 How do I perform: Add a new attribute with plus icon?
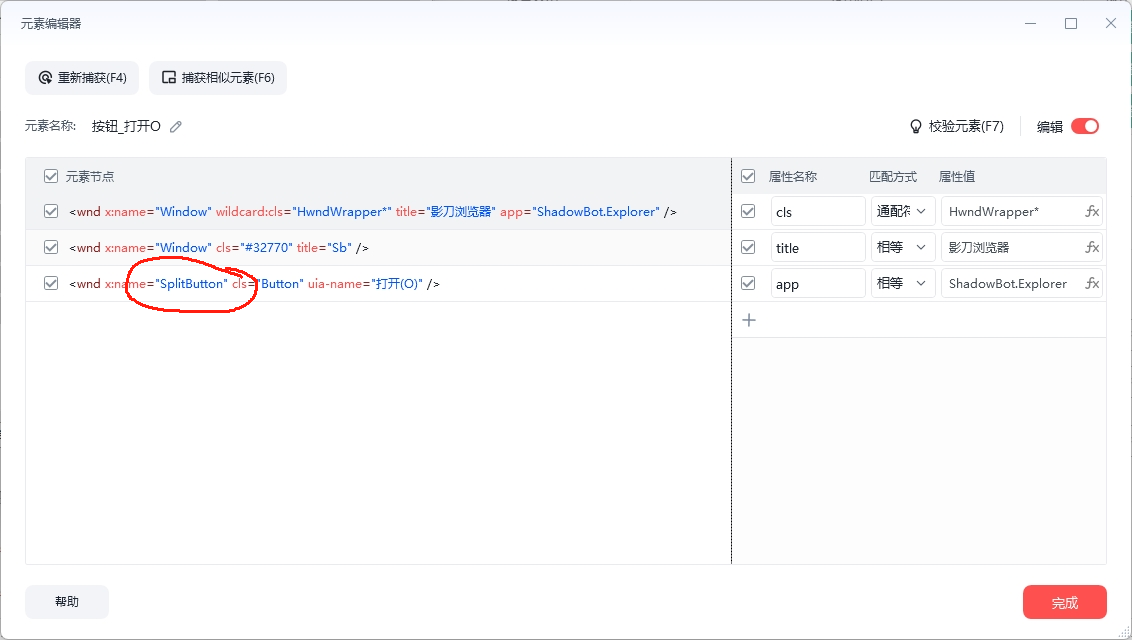coord(749,320)
